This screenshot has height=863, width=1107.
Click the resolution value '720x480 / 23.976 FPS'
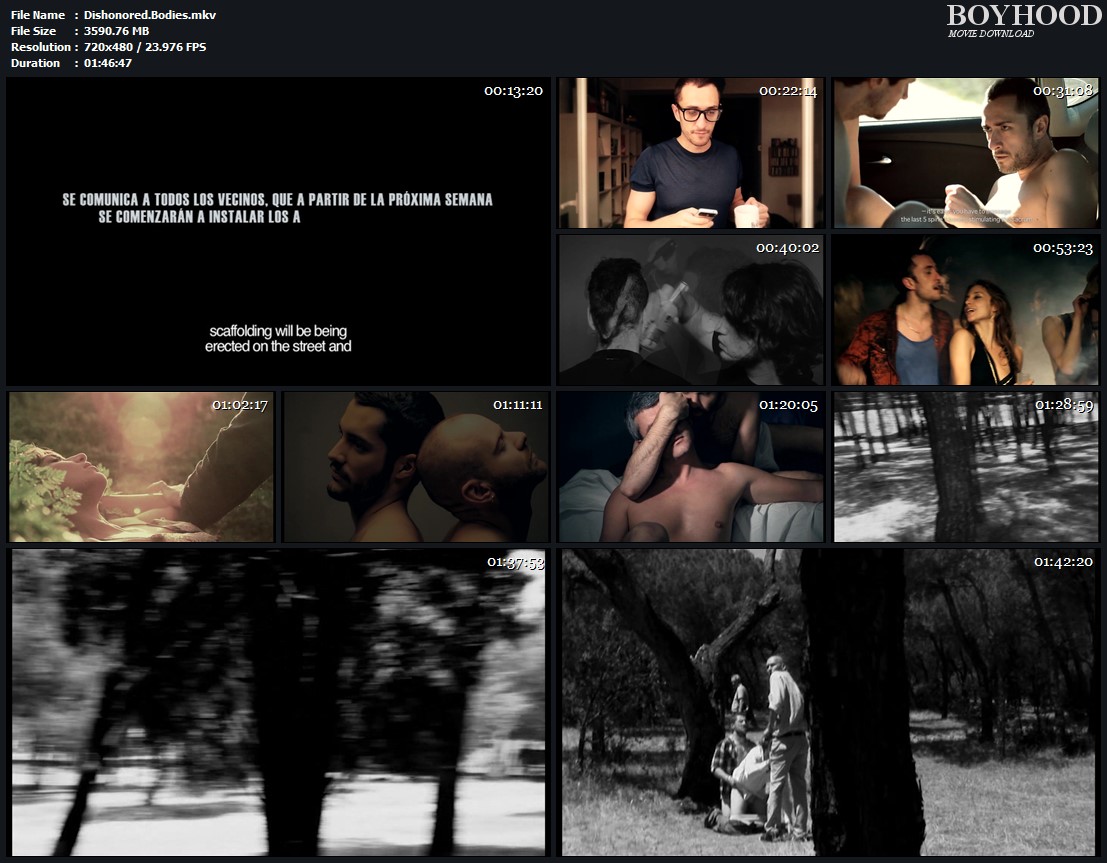pyautogui.click(x=145, y=47)
